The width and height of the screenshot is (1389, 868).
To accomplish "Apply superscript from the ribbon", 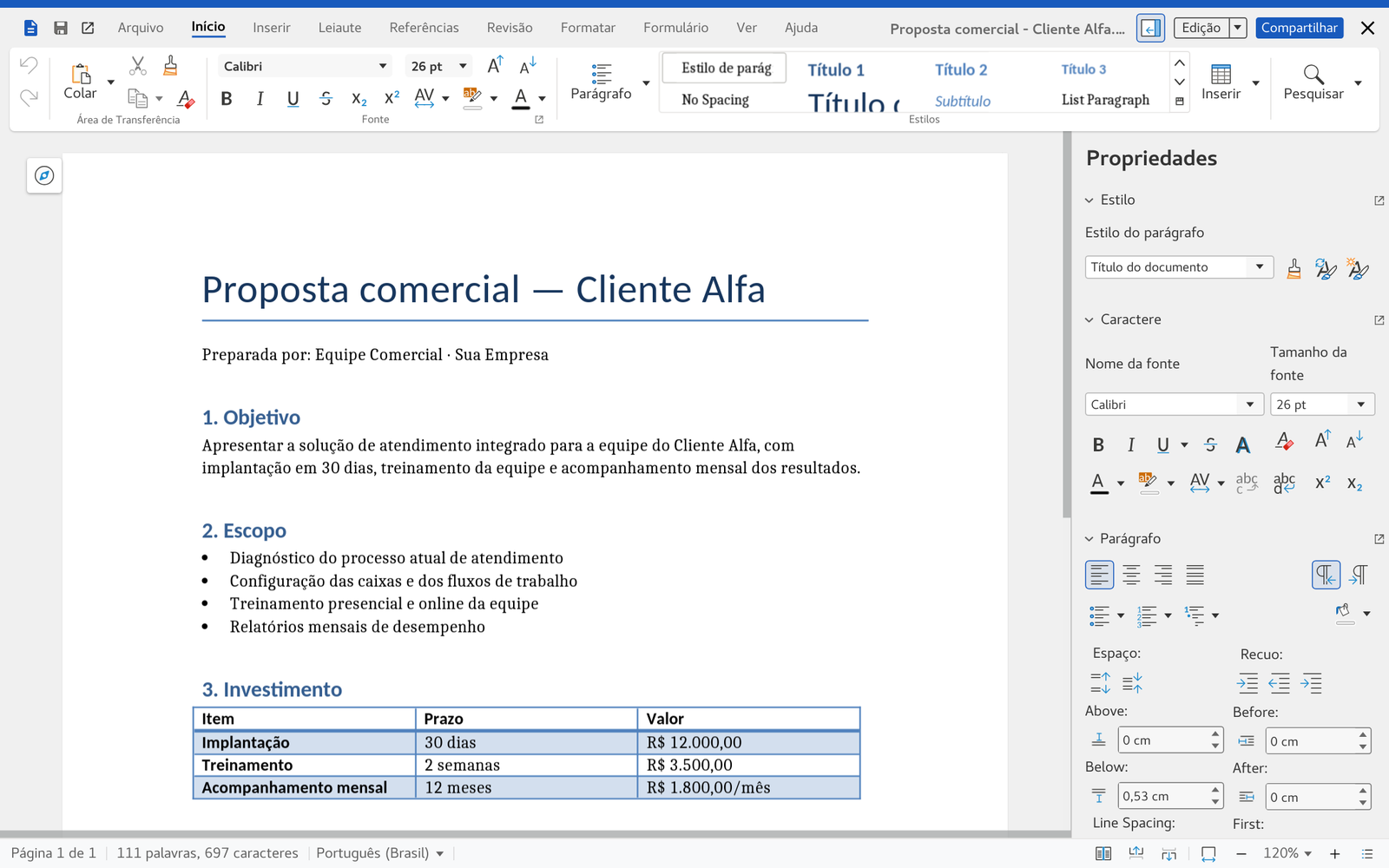I will [x=392, y=98].
